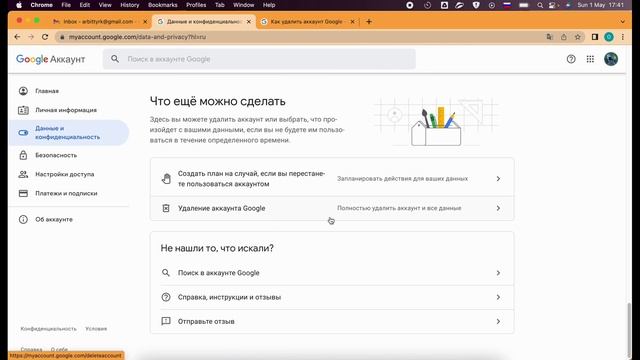Open chevron for Поиск в аккаунте Google row
Viewport: 640px width, 360px height.
pyautogui.click(x=498, y=273)
